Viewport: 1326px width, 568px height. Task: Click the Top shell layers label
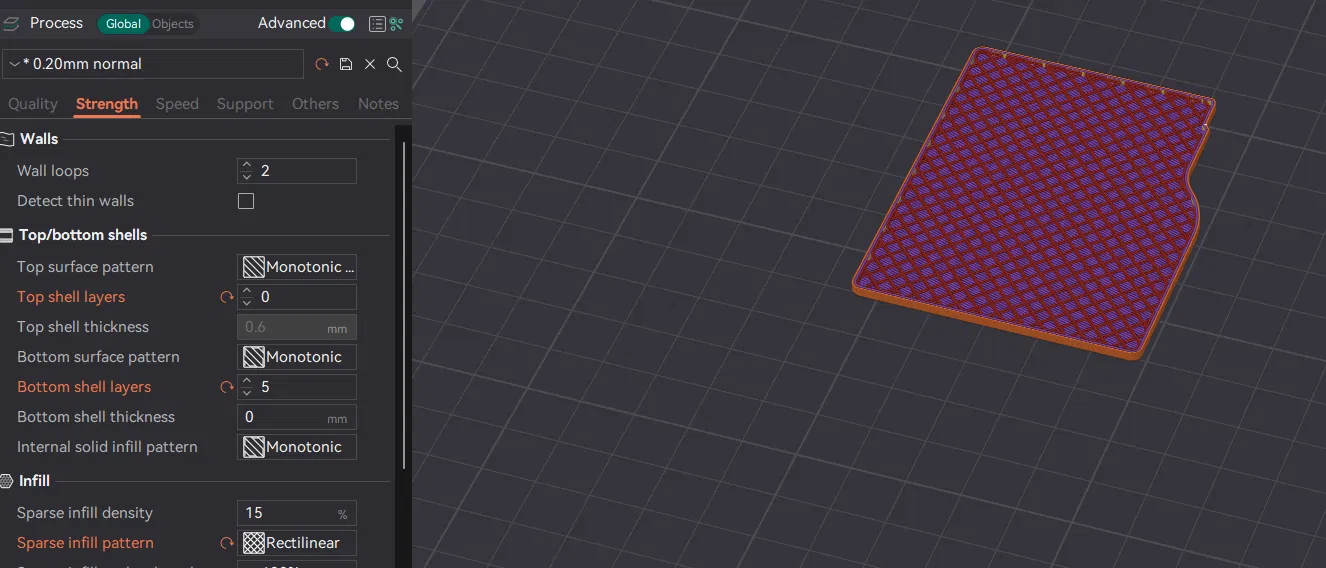coord(71,297)
